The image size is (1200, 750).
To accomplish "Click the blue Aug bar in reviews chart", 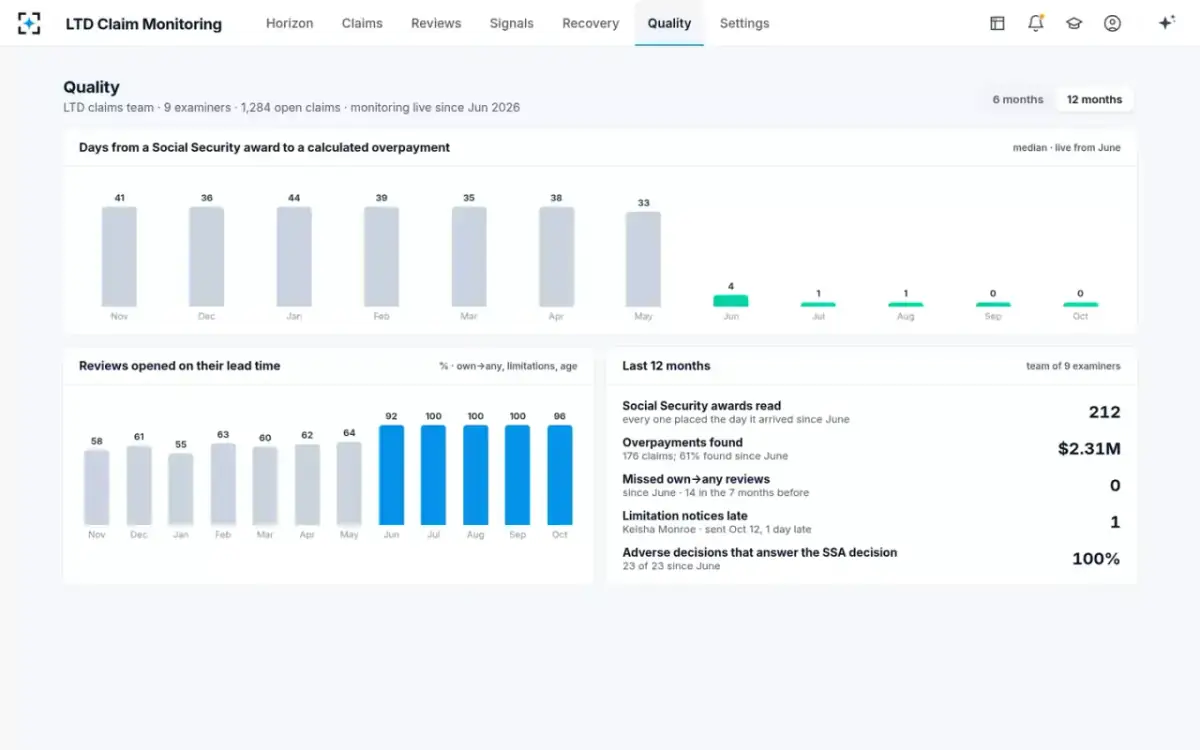I will 476,475.
